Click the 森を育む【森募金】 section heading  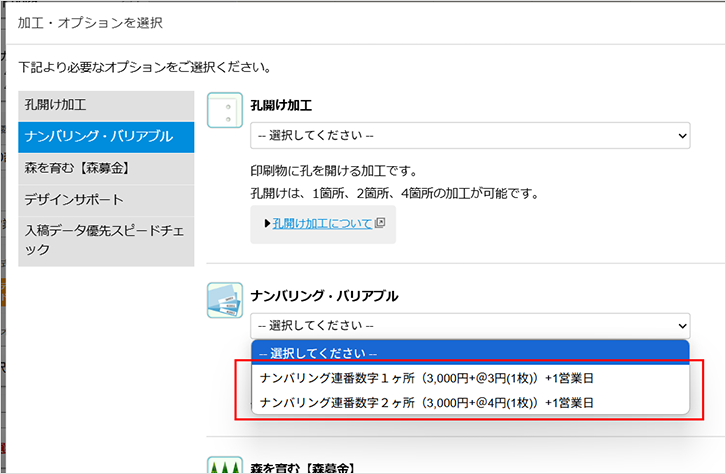[303, 468]
